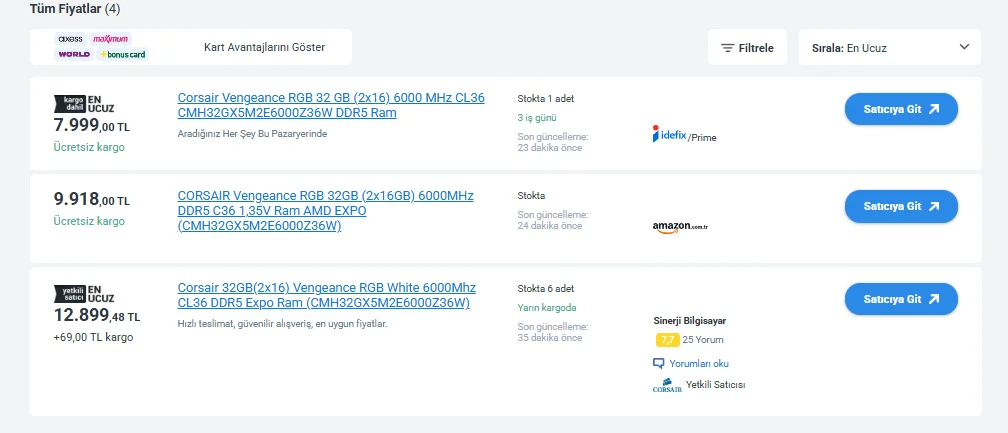Screen dimensions: 1008x433
Task: Click the Tüm Fiyatlar (4) heading
Action: point(75,9)
